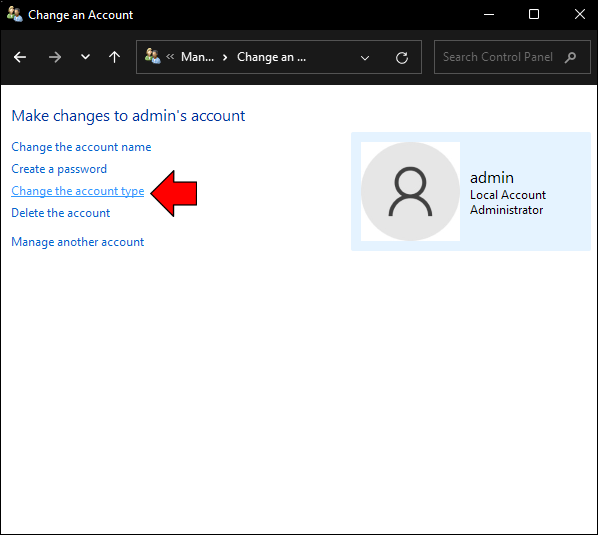Refresh the Change an Account page
Viewport: 598px width, 535px height.
pos(402,58)
